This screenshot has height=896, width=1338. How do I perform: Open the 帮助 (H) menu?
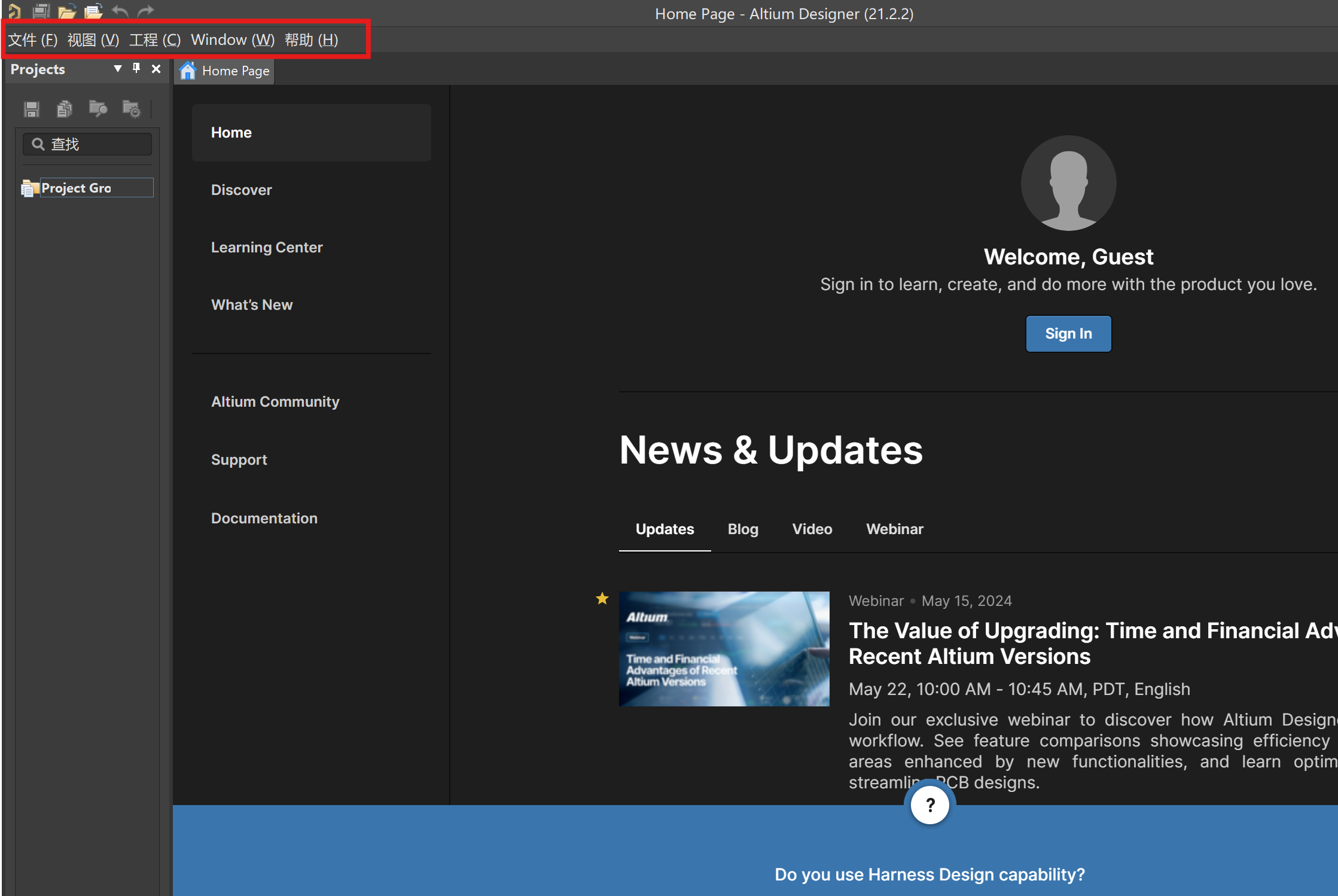coord(312,40)
